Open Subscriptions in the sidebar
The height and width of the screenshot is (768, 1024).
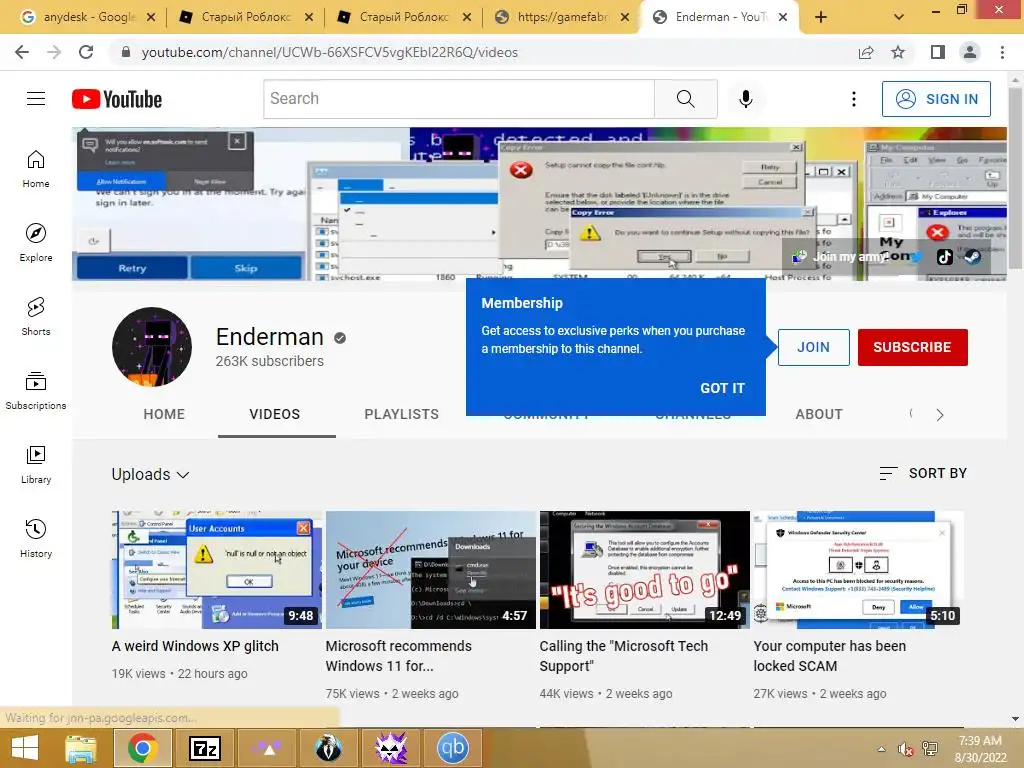point(36,391)
